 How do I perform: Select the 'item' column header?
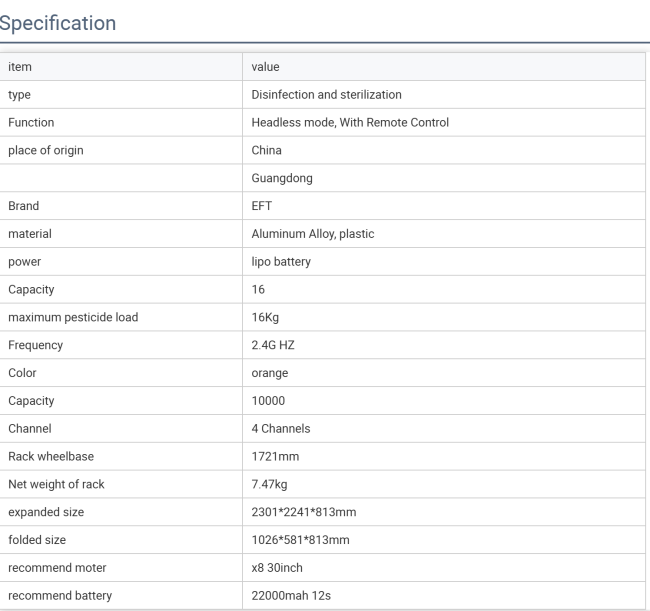pos(20,67)
